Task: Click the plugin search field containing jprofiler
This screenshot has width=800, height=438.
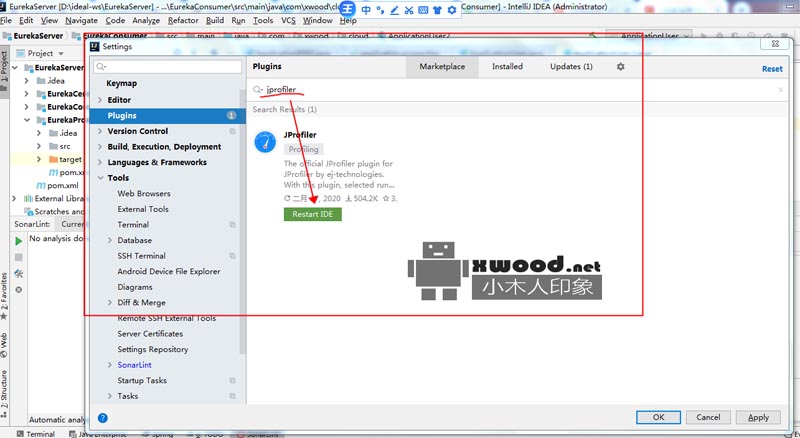Action: [515, 89]
